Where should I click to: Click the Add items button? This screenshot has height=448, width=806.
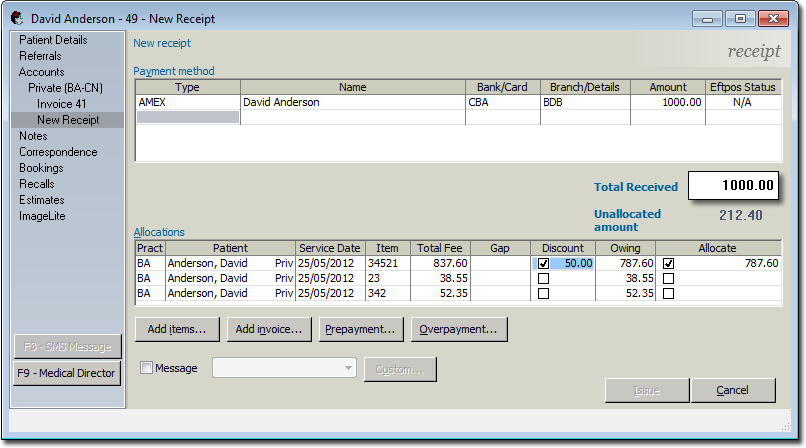click(x=177, y=329)
